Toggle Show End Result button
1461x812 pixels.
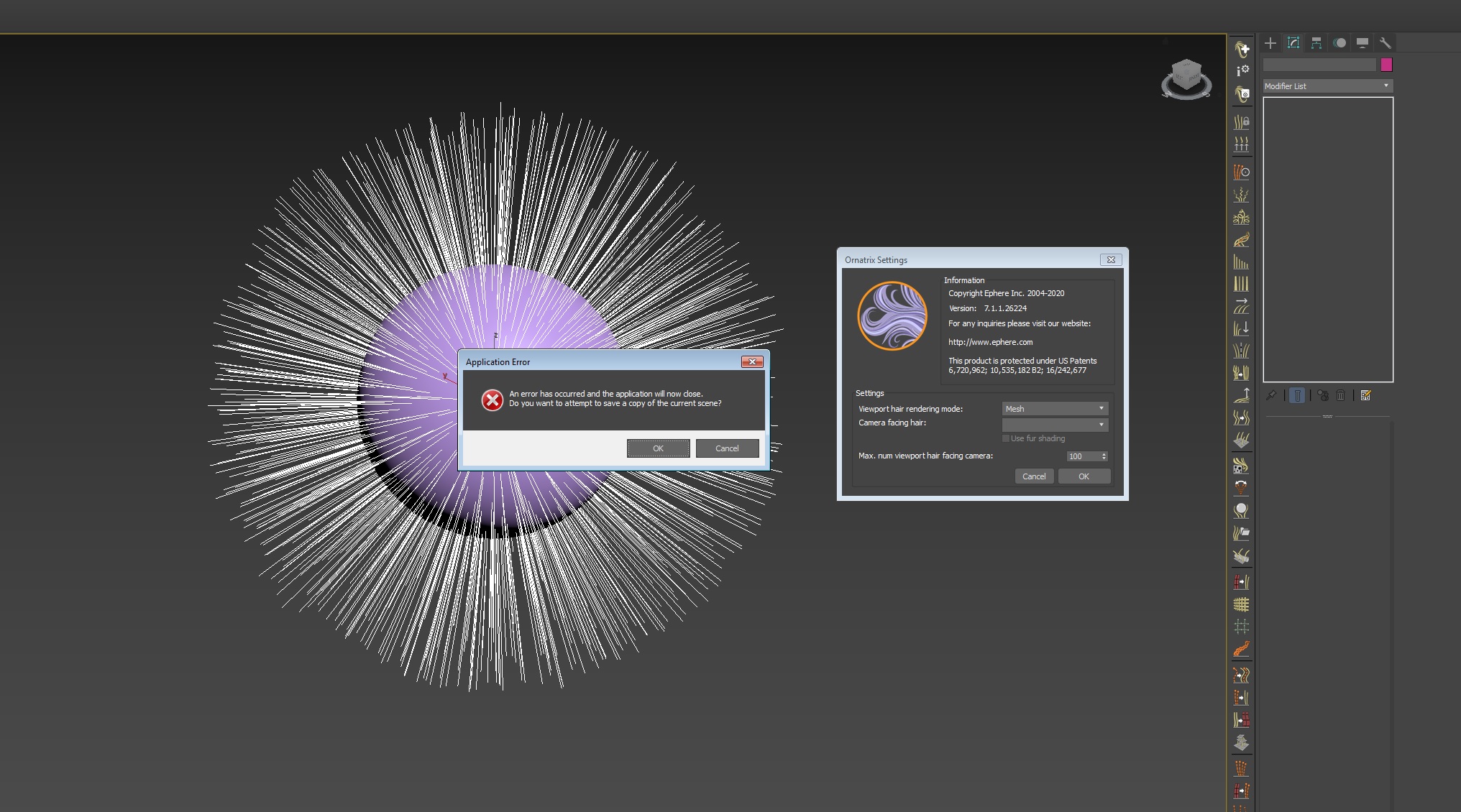(x=1297, y=395)
